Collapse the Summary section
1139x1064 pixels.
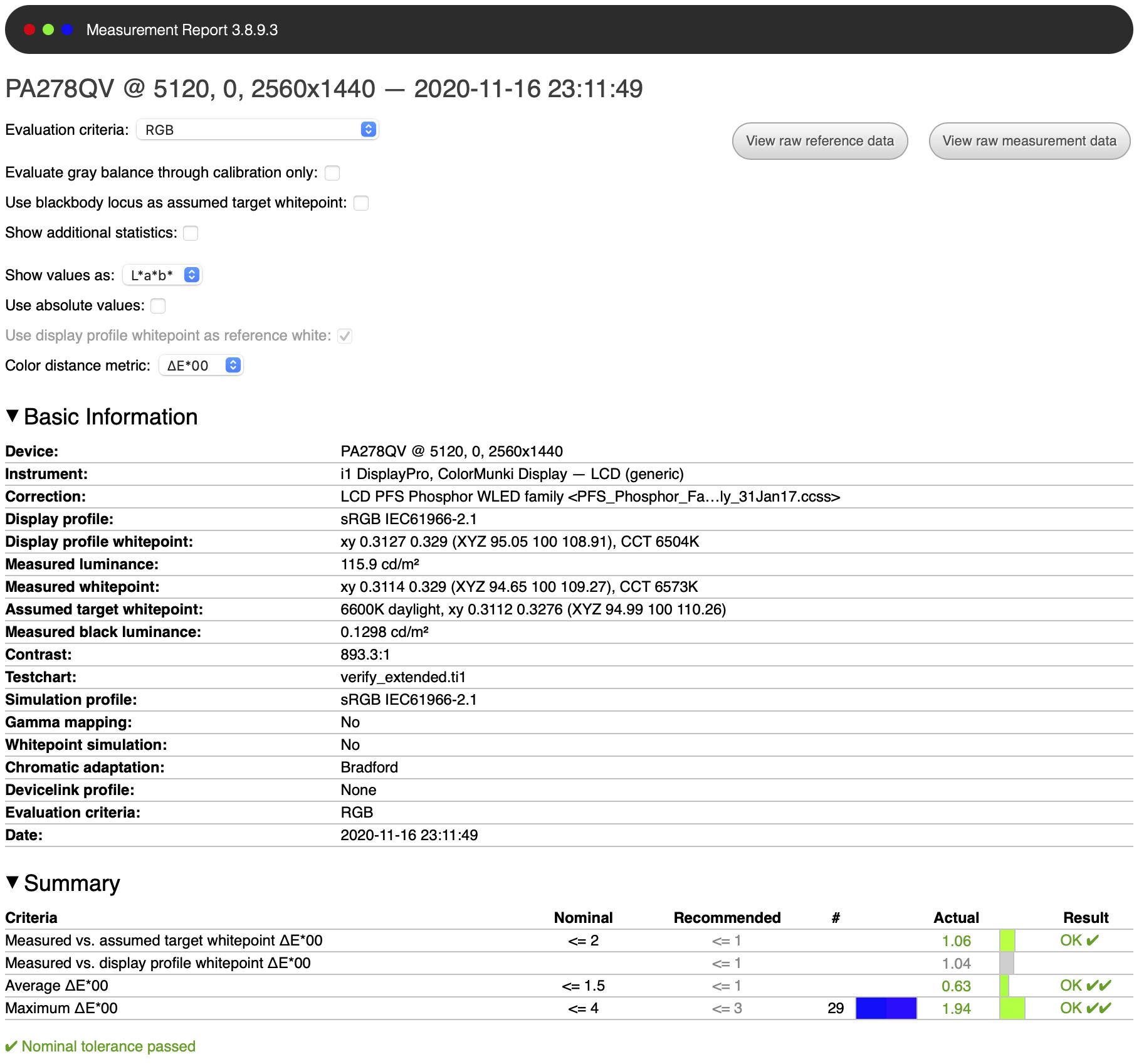point(12,883)
